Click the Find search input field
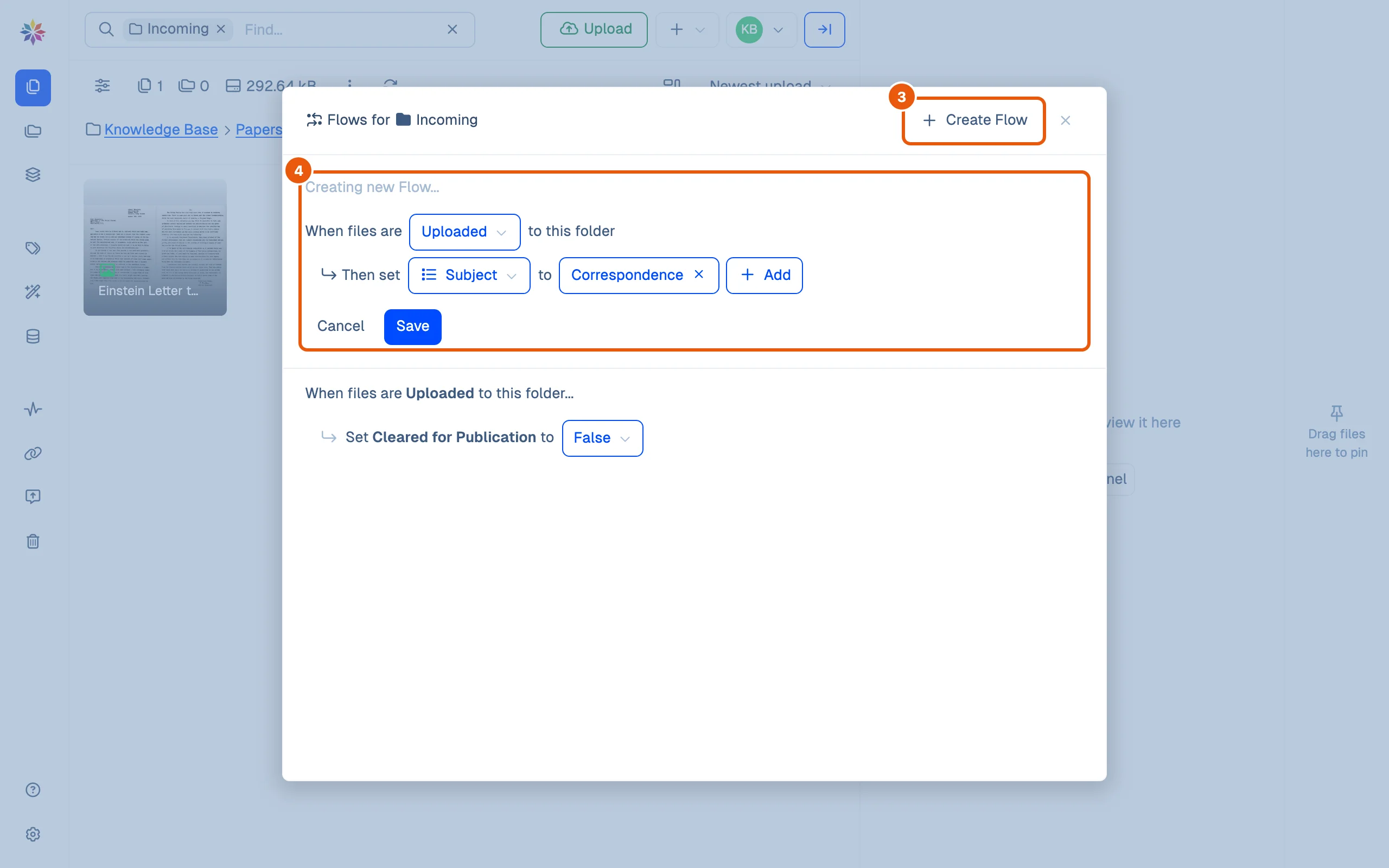 339,29
